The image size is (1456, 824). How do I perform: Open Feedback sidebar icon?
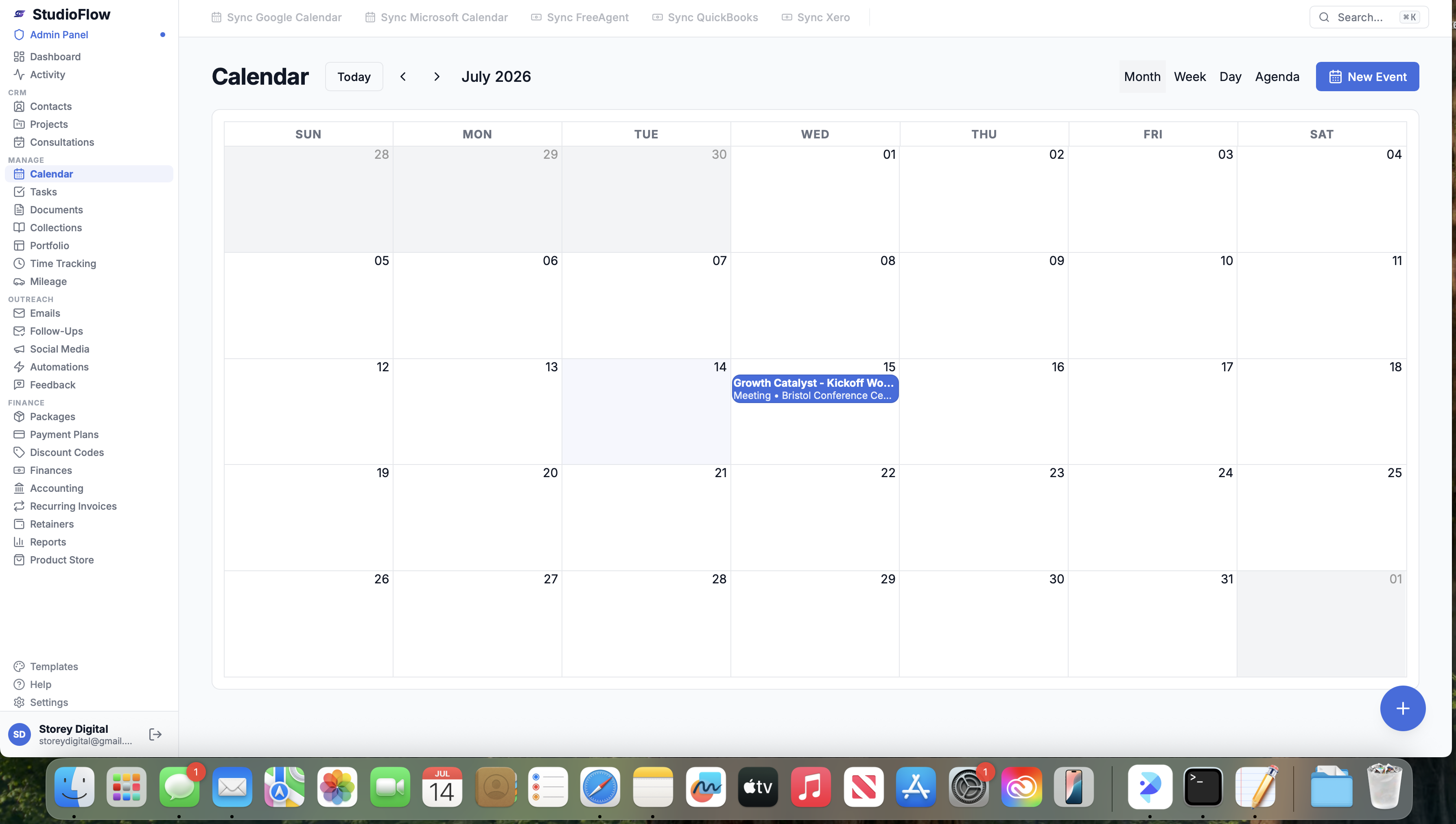pos(19,385)
